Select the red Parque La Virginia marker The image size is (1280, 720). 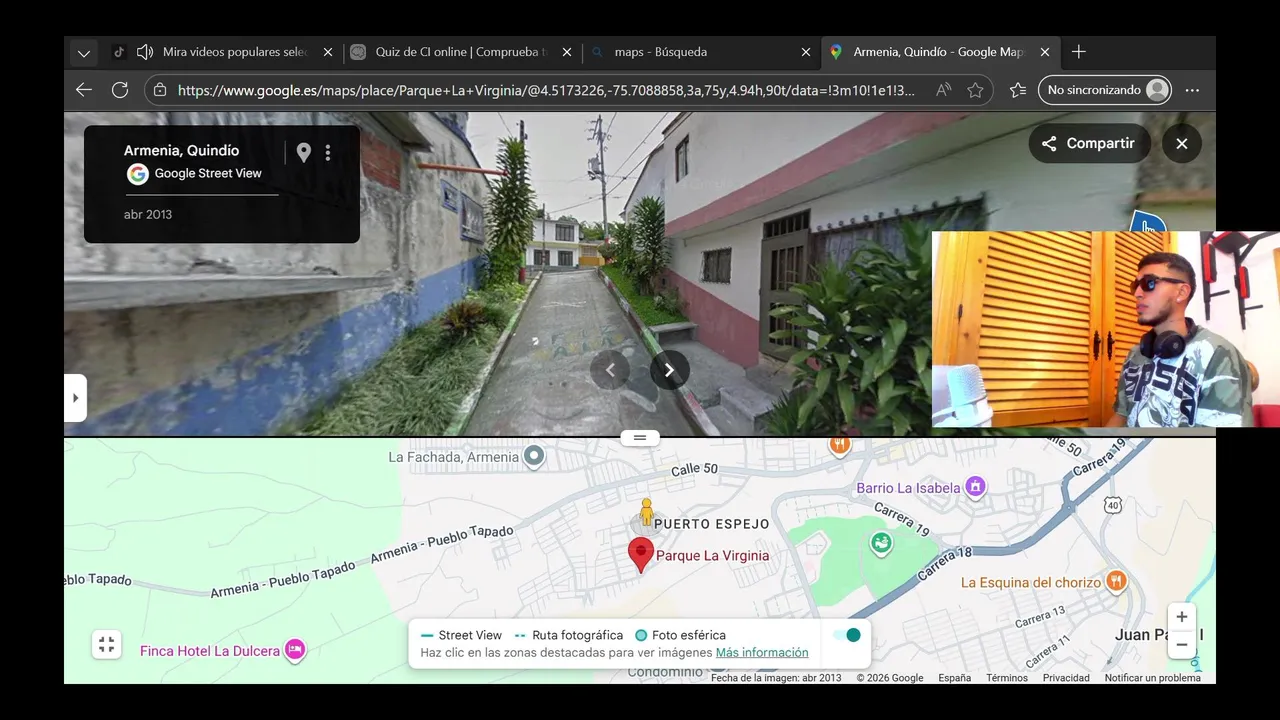click(641, 553)
